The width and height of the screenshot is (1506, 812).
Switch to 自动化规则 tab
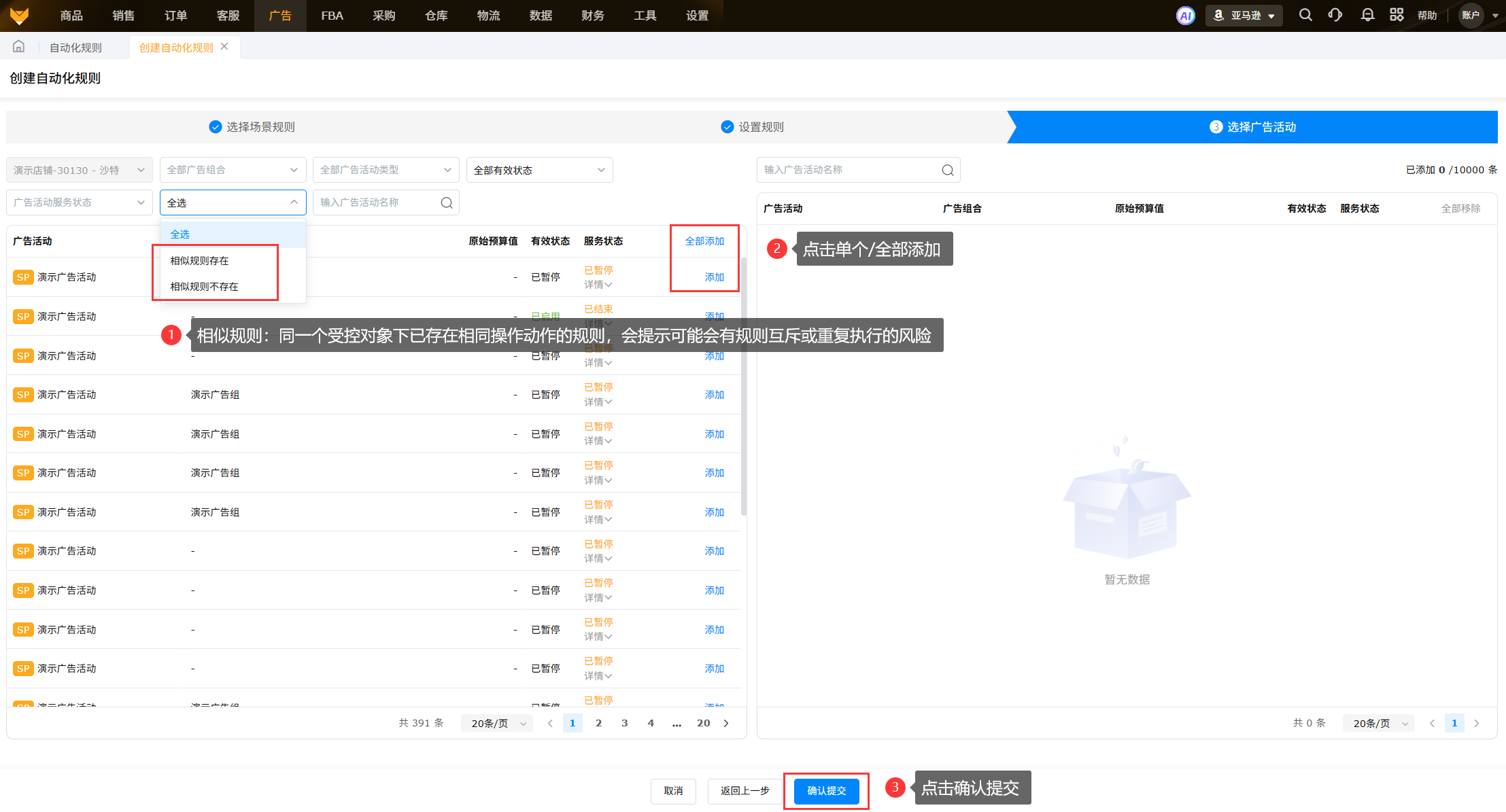[x=75, y=48]
